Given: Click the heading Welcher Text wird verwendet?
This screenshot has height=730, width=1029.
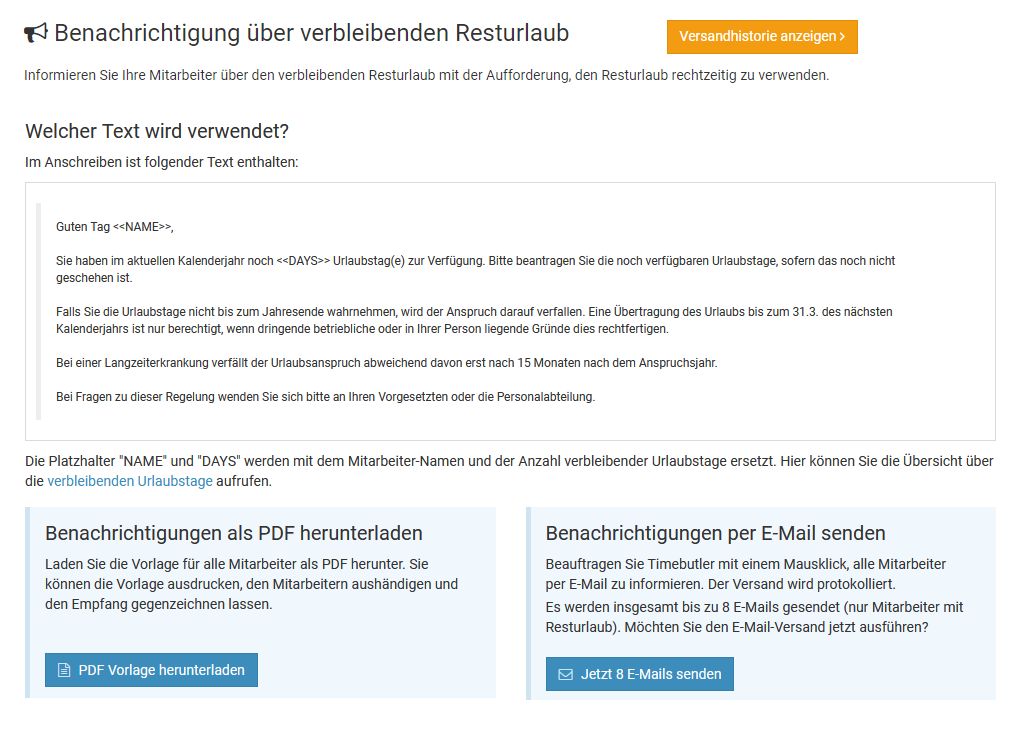Looking at the screenshot, I should tap(157, 131).
